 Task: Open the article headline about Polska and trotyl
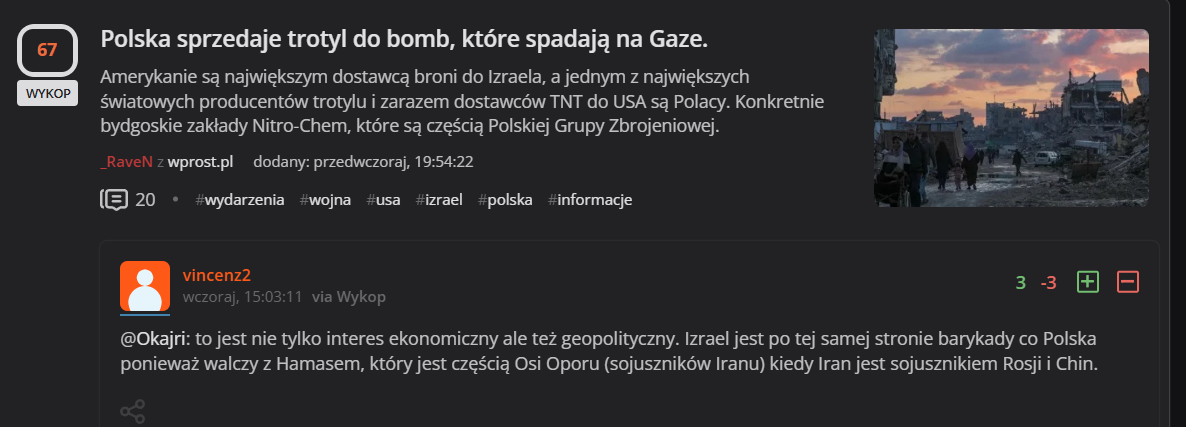tap(404, 40)
